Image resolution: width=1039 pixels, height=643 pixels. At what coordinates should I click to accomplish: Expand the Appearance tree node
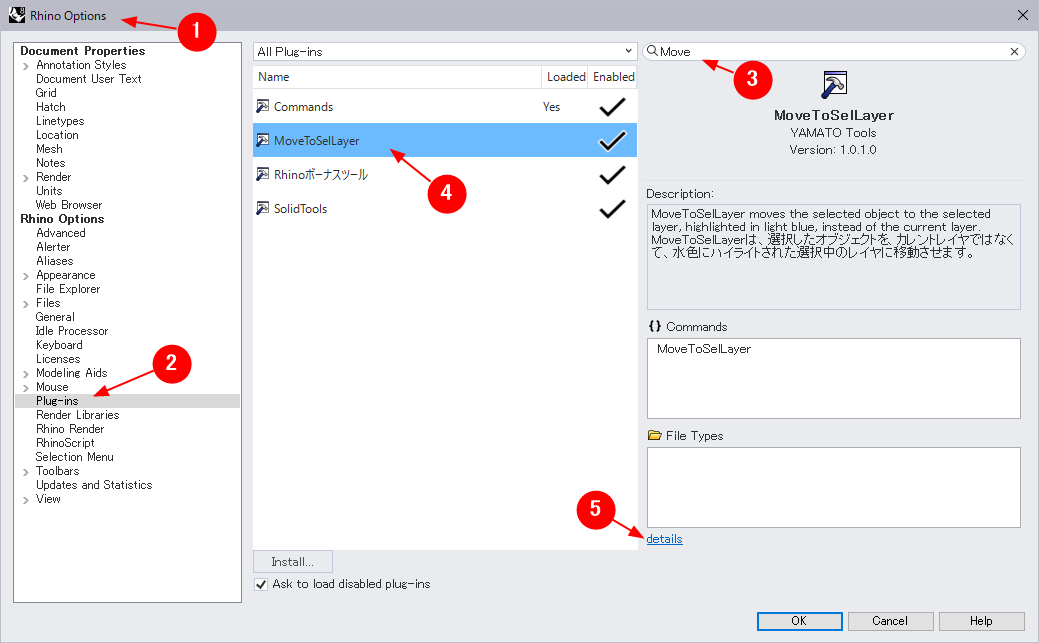click(x=26, y=276)
